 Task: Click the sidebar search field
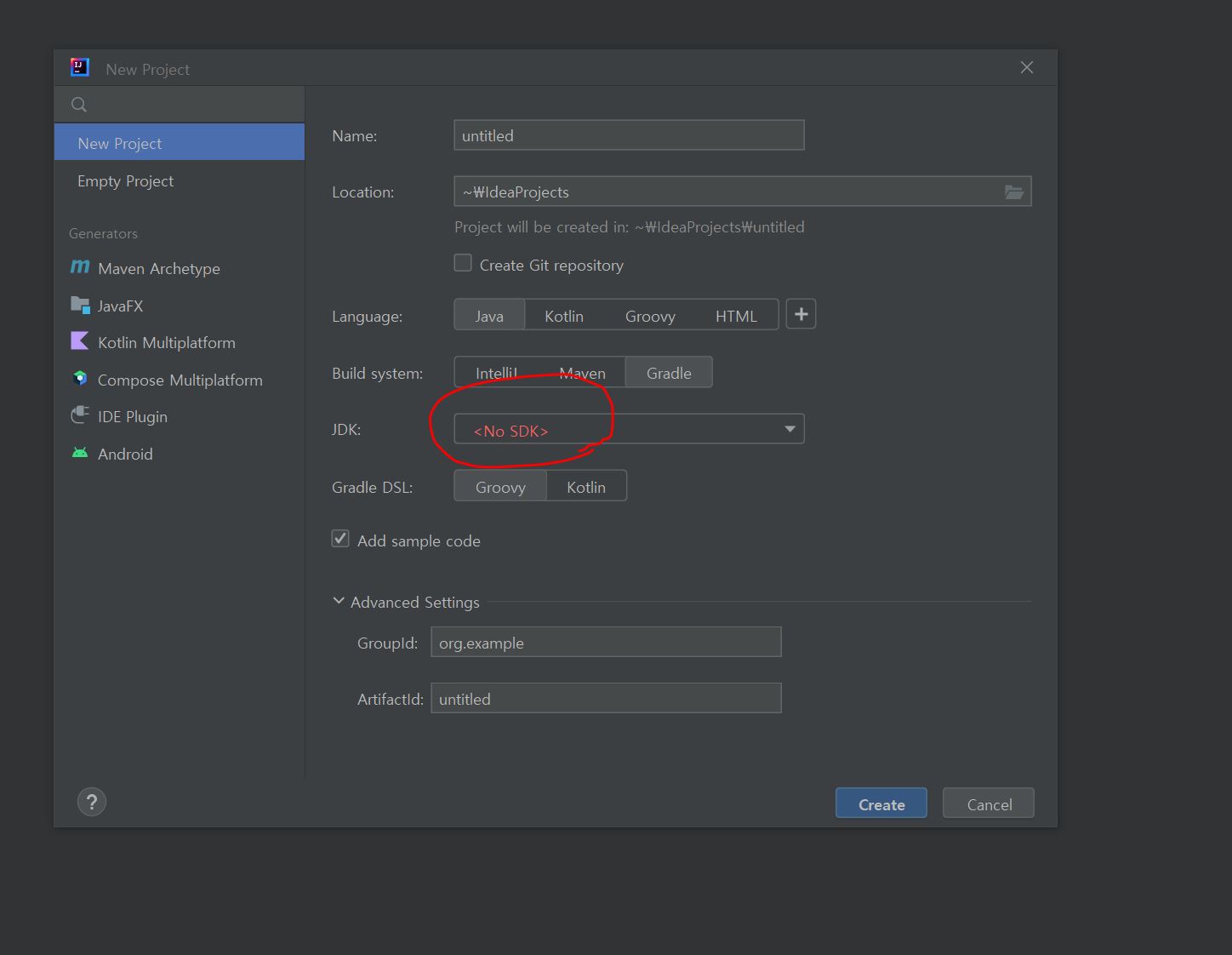(180, 105)
